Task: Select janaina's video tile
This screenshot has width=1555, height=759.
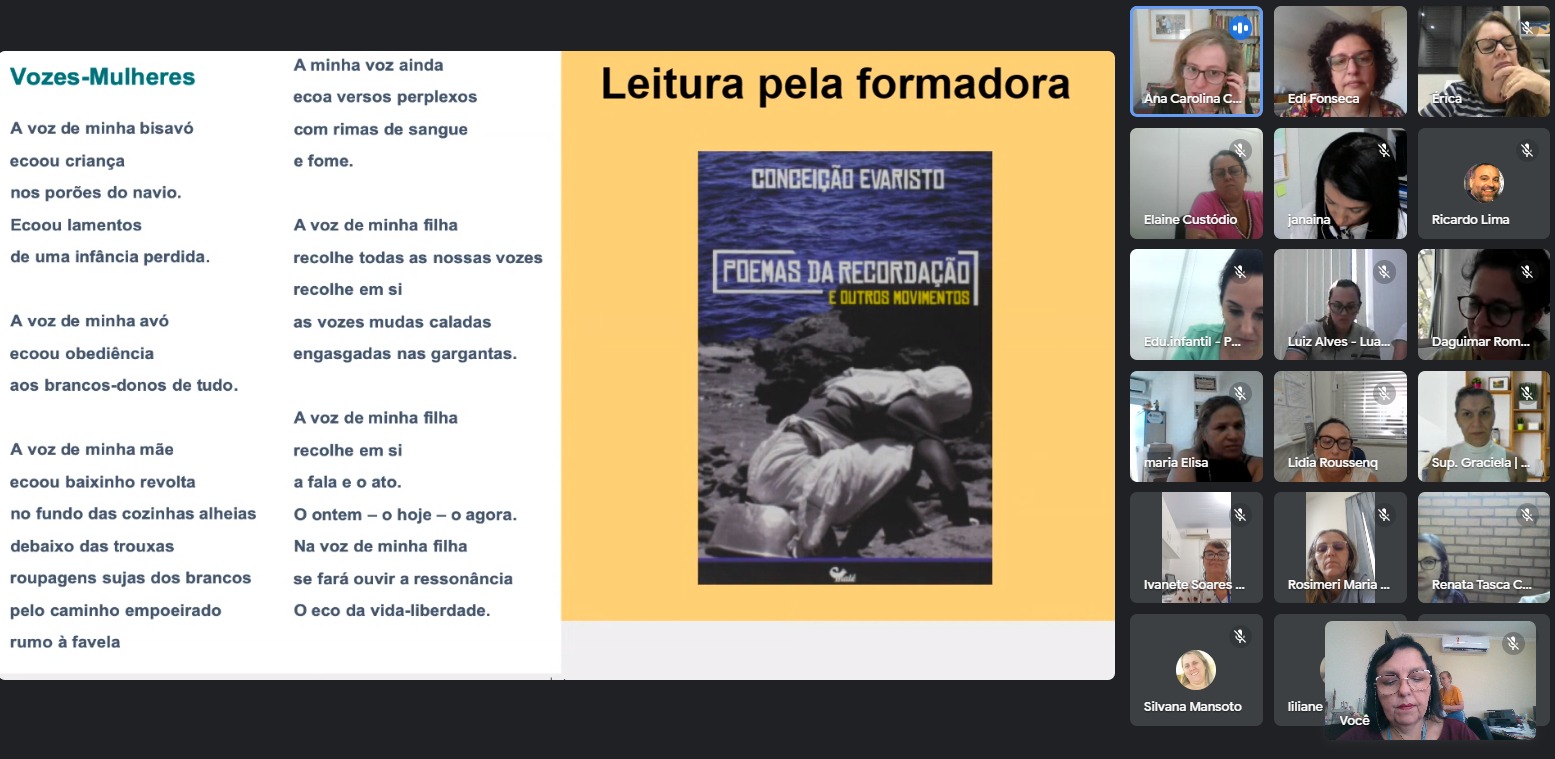Action: coord(1340,184)
